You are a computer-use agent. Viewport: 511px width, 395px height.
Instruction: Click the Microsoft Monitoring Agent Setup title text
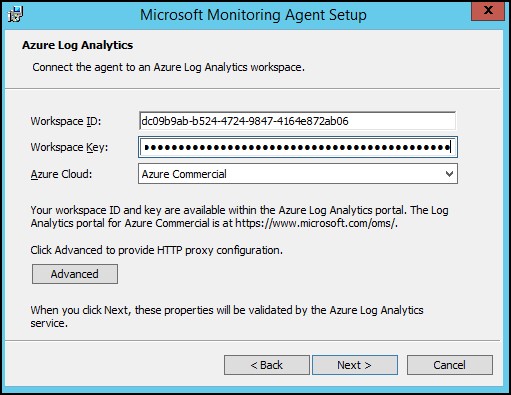click(x=253, y=15)
